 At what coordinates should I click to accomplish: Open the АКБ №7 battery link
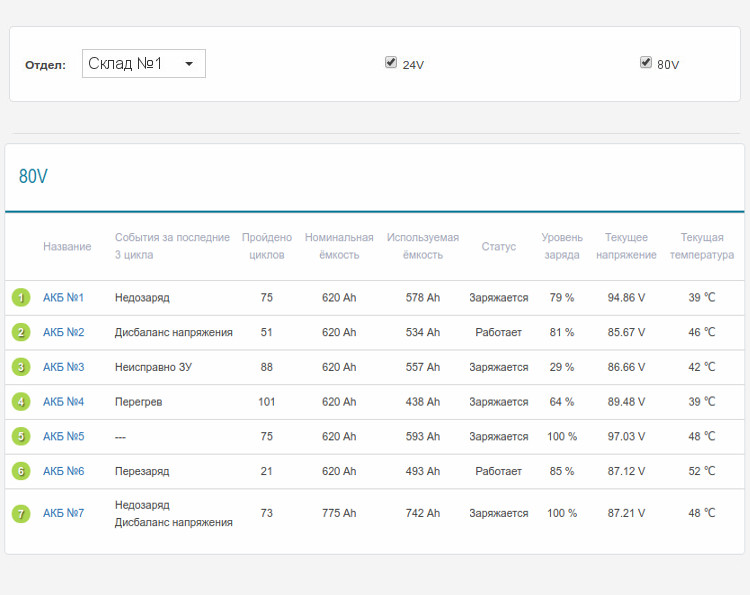click(x=63, y=513)
